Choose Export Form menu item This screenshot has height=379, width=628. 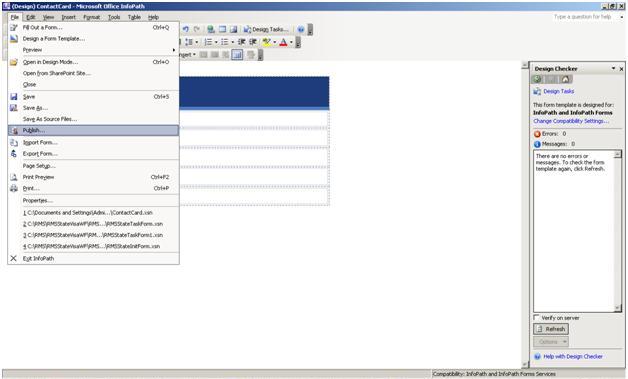[93, 153]
